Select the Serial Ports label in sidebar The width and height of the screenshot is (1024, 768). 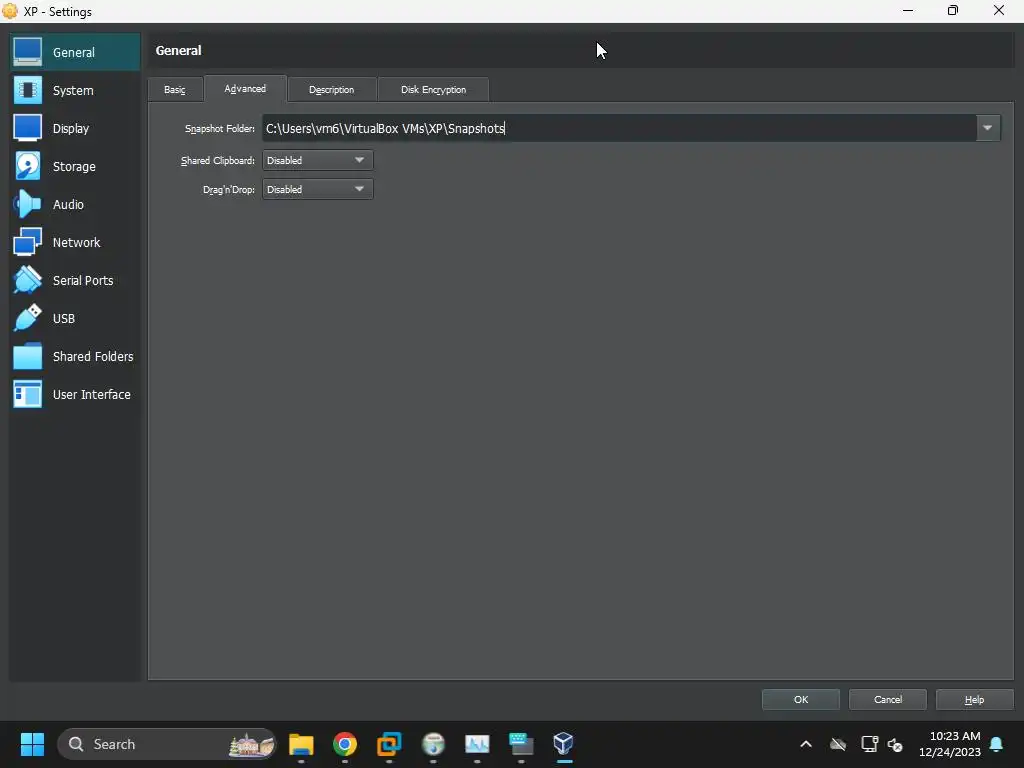click(x=83, y=281)
